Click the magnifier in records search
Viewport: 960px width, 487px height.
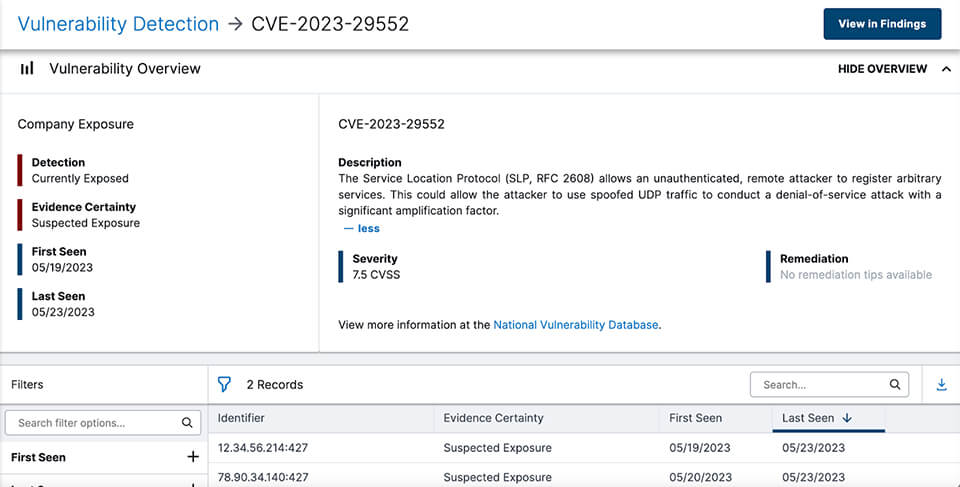click(895, 384)
